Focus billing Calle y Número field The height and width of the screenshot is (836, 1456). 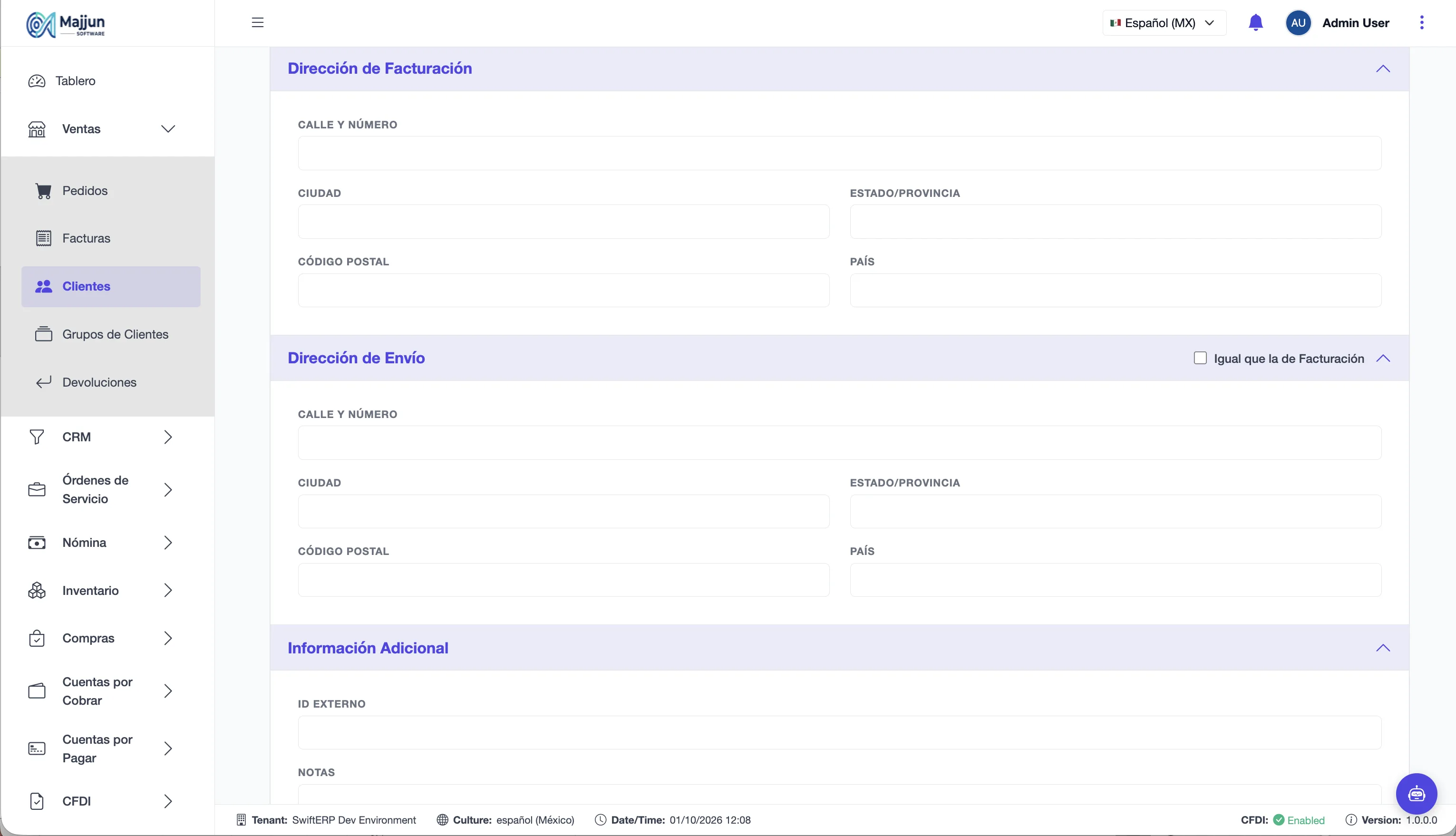click(x=839, y=153)
